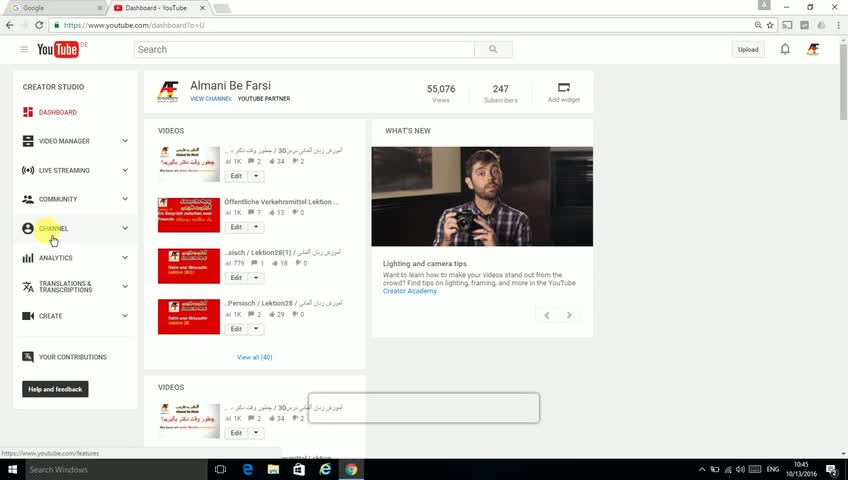Open the Creator Academy link
The height and width of the screenshot is (480, 848).
pos(409,291)
